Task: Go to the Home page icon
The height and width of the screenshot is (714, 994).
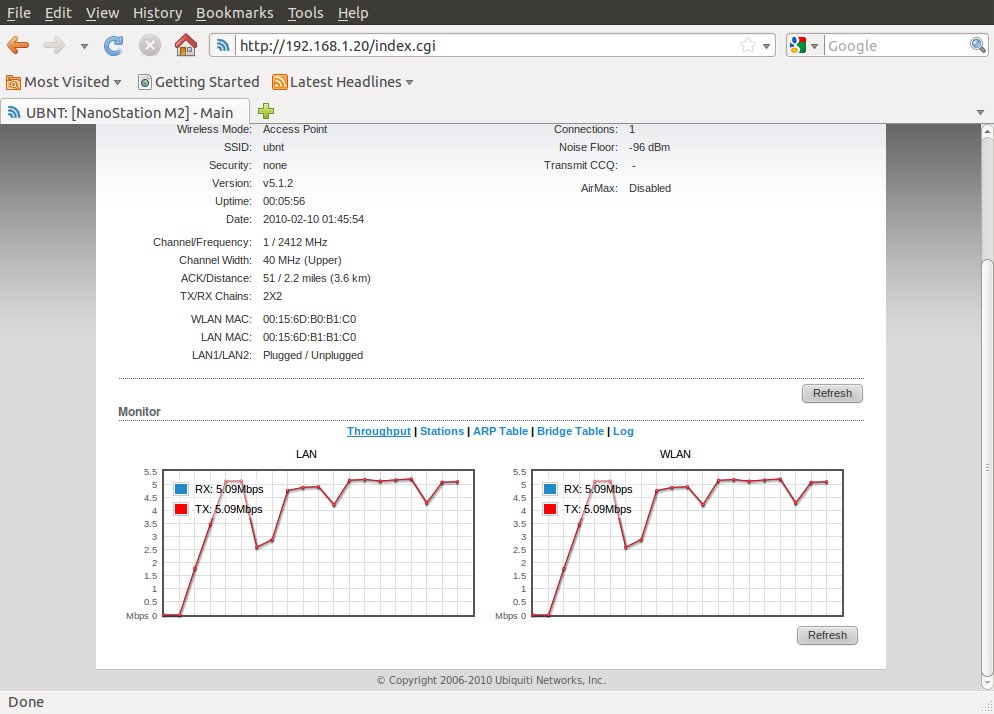Action: tap(185, 45)
